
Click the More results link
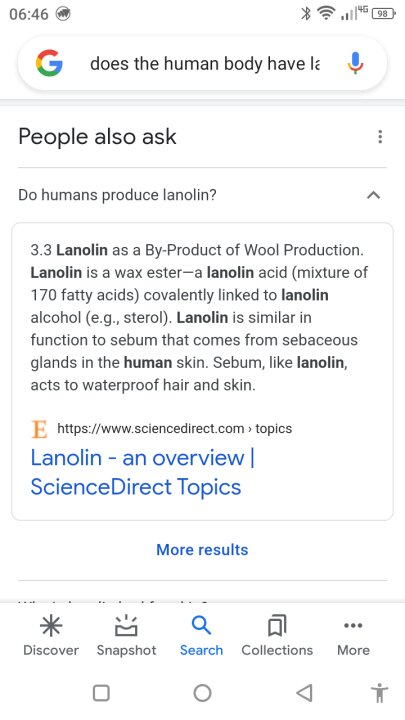pyautogui.click(x=202, y=550)
